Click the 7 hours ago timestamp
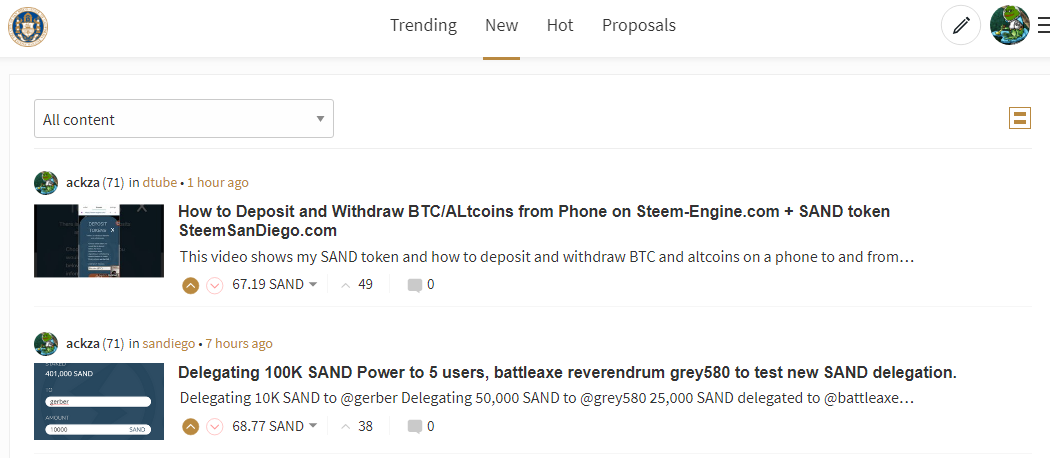Image resolution: width=1050 pixels, height=458 pixels. pyautogui.click(x=239, y=344)
